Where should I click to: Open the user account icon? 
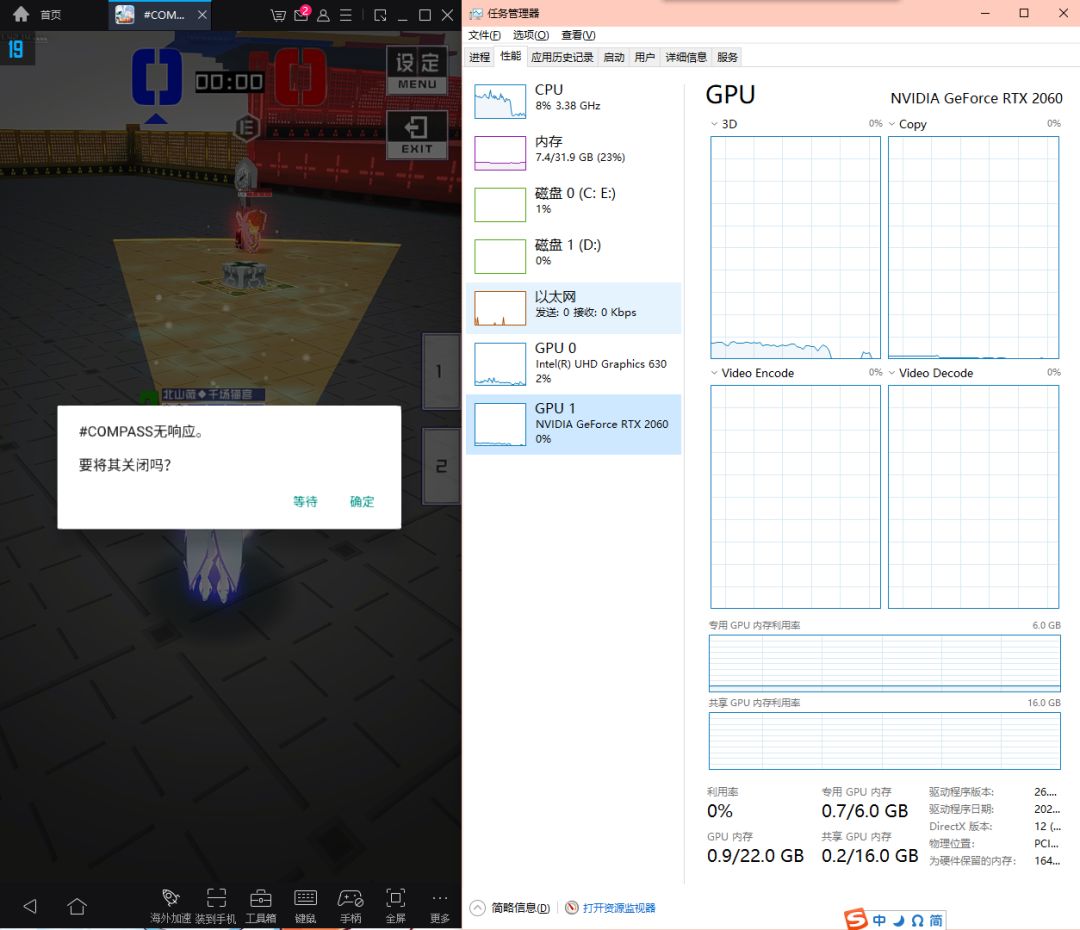click(x=323, y=14)
